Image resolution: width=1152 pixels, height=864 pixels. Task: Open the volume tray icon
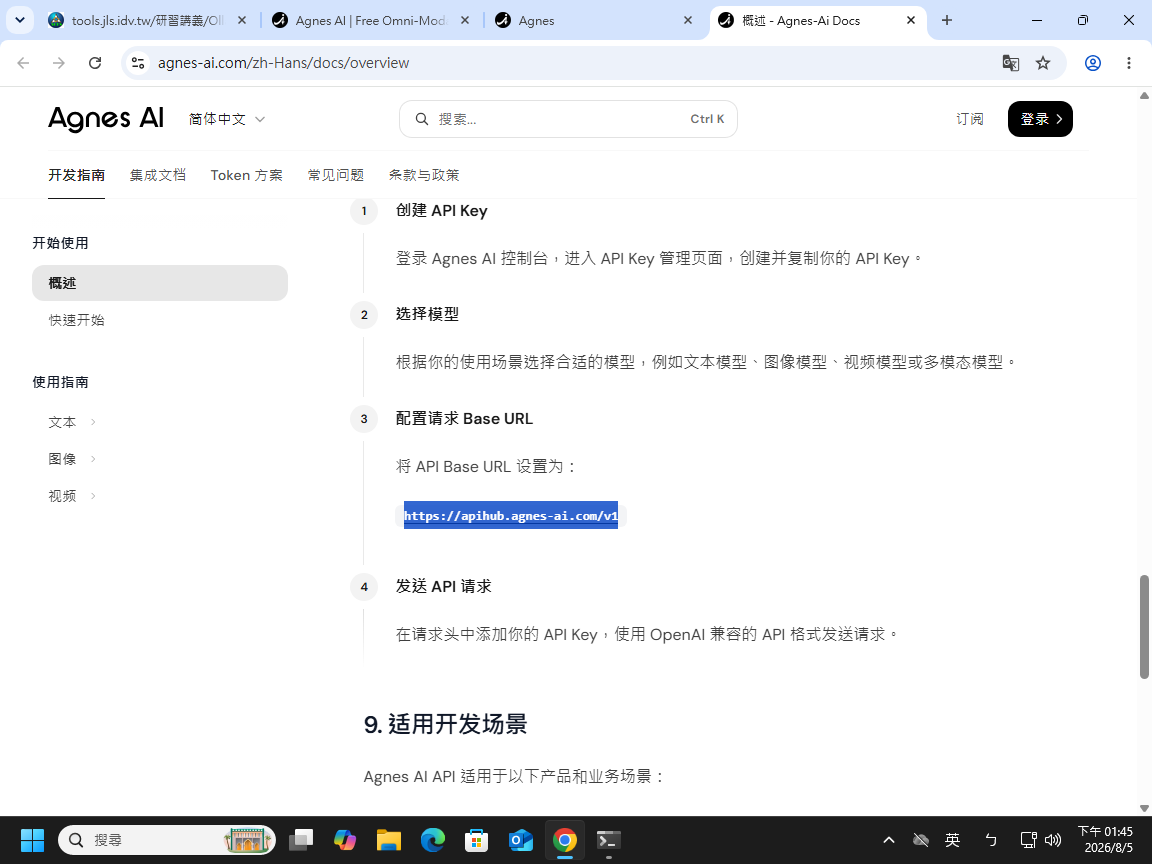[x=1053, y=840]
